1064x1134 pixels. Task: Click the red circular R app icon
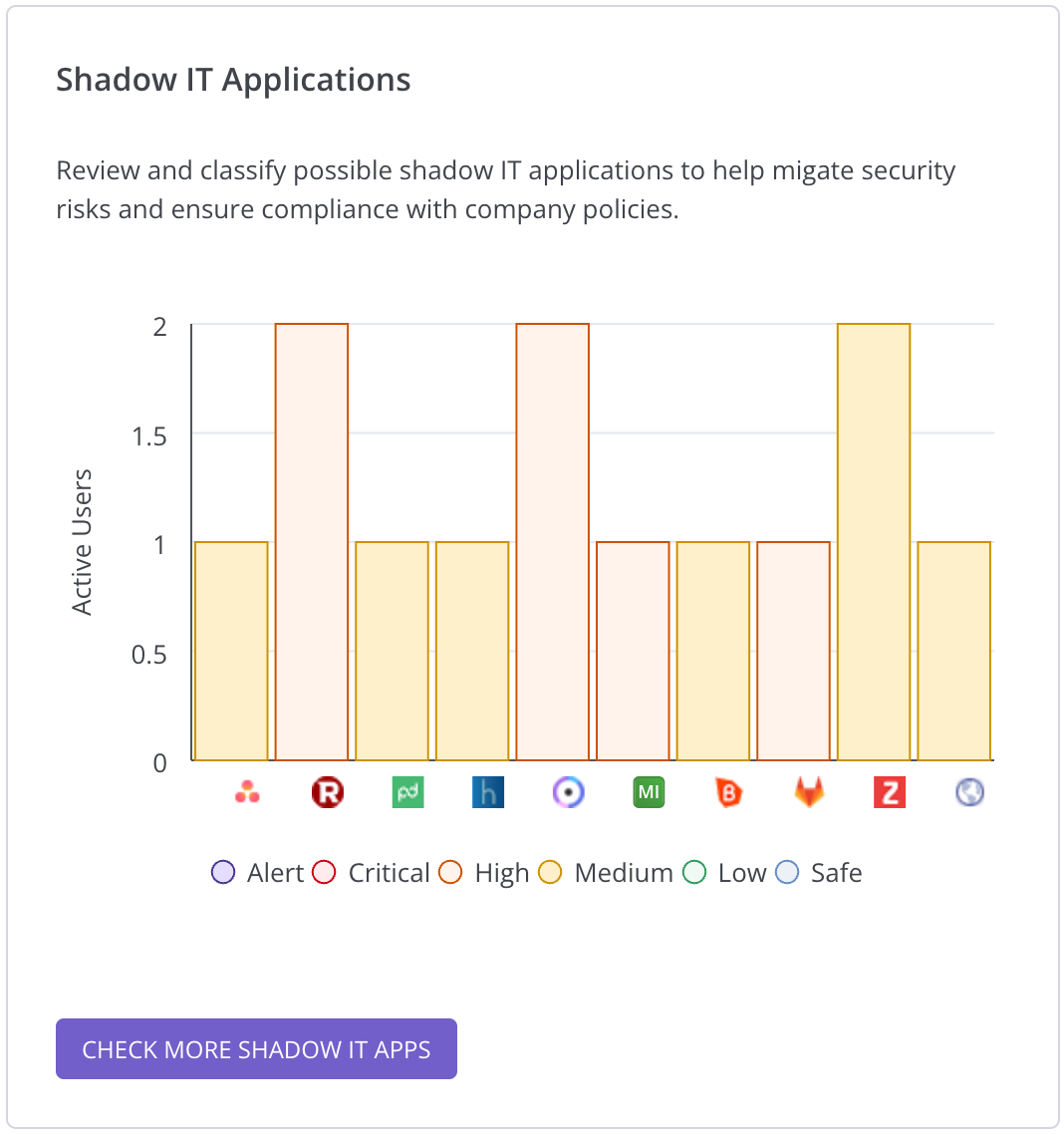328,793
